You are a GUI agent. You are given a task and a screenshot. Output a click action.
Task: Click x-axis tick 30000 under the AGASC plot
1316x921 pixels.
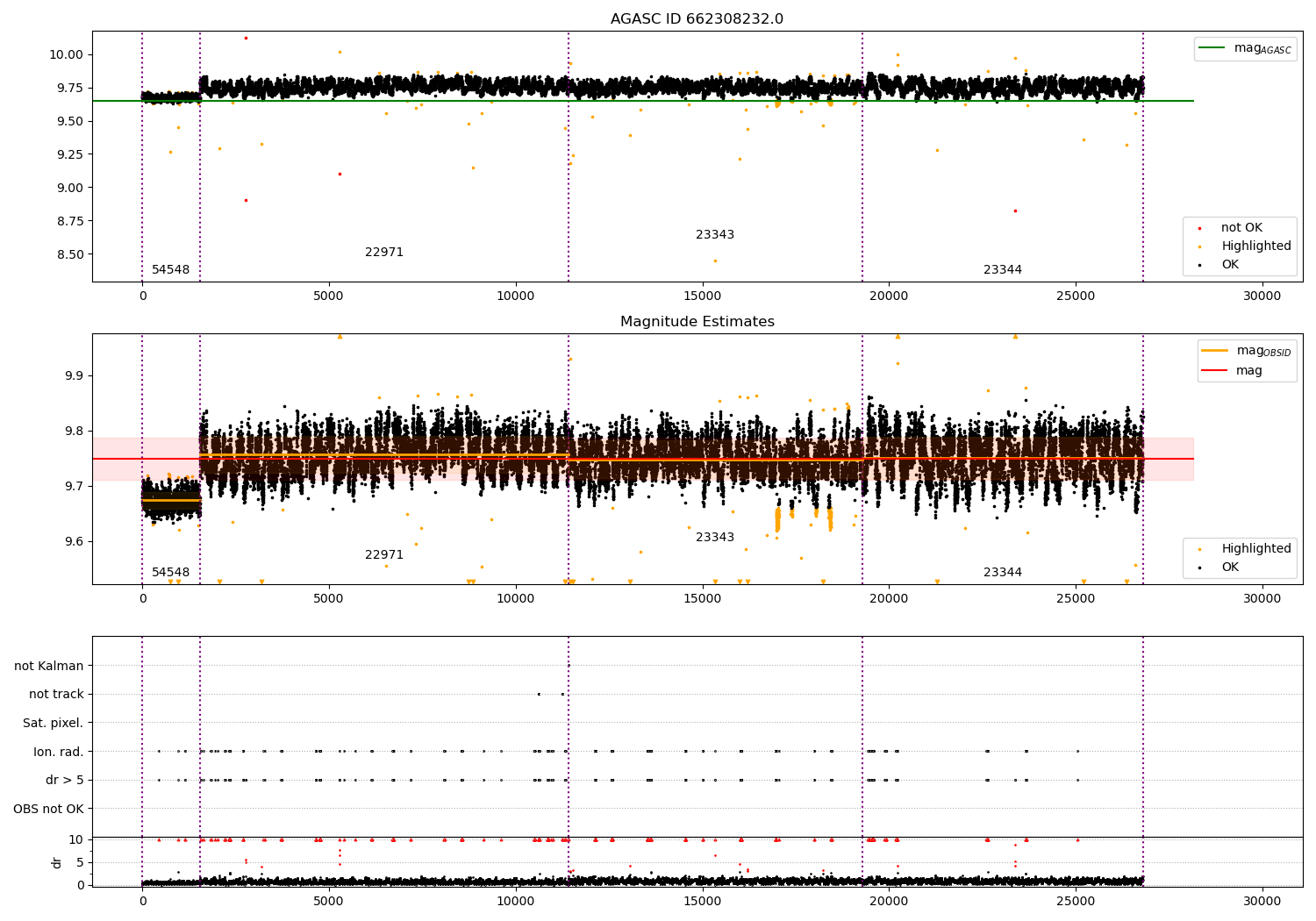[1262, 296]
